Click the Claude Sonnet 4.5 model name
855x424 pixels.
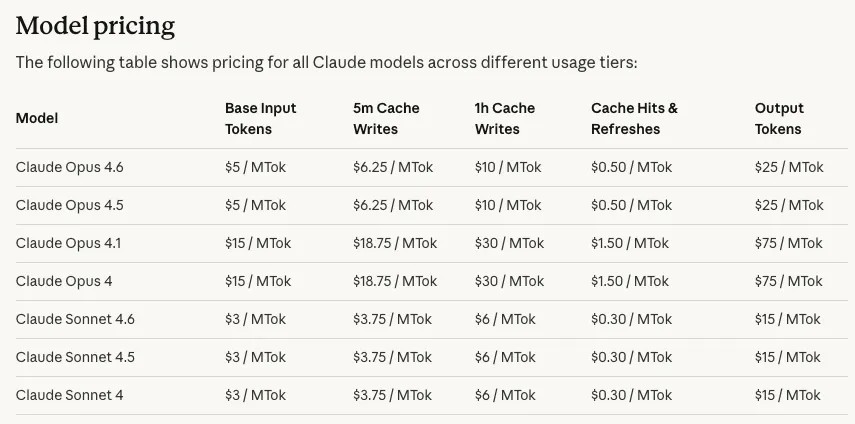(x=75, y=357)
